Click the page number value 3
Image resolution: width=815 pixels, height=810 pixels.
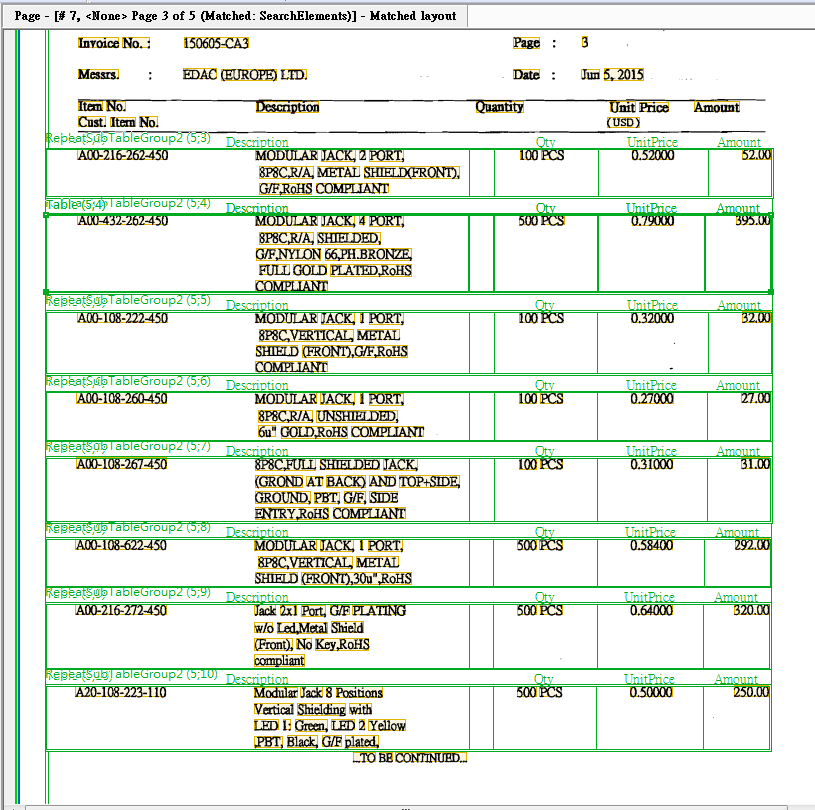tap(585, 43)
